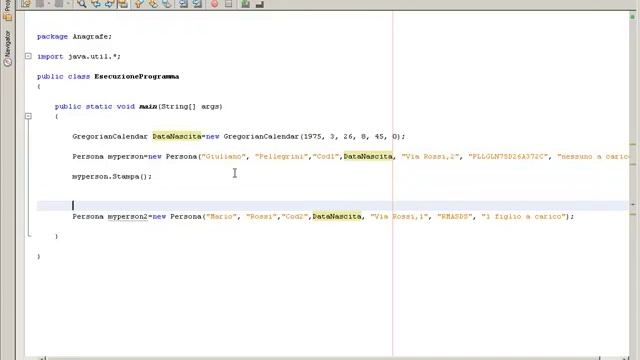Viewport: 640px width, 360px height.
Task: Click the Comment lines toolbar icon
Action: coord(245,4)
